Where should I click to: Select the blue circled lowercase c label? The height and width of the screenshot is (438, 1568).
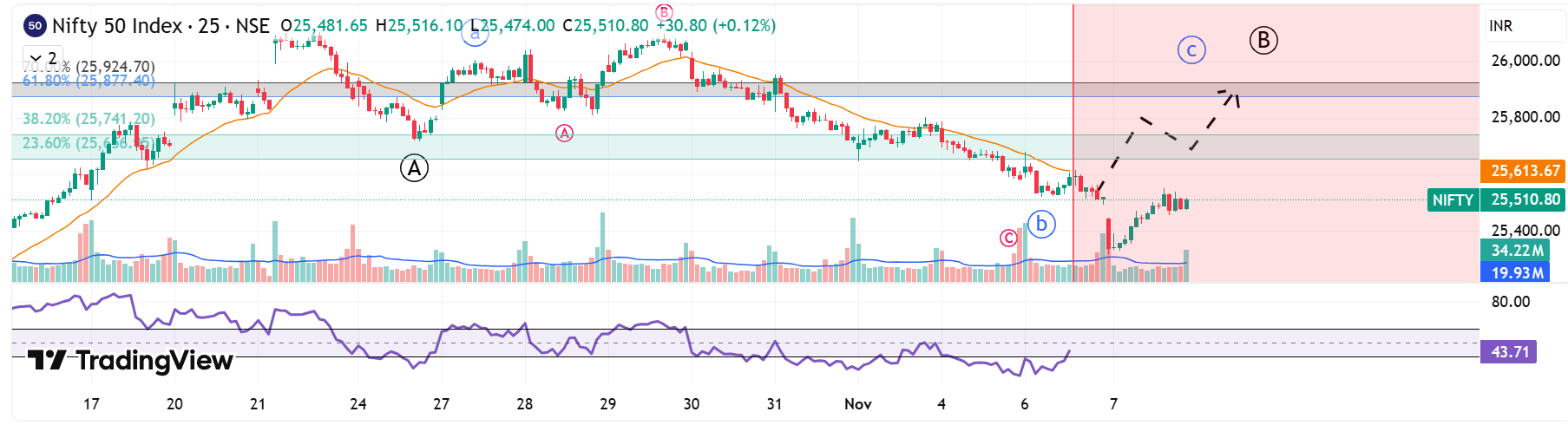1191,50
